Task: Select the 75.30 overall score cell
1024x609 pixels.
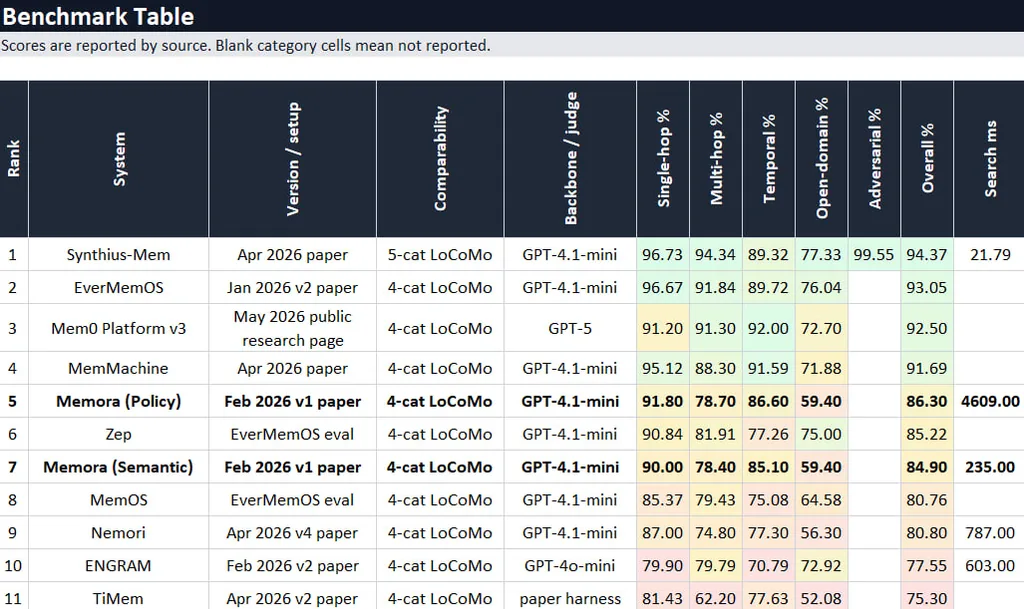Action: (927, 597)
